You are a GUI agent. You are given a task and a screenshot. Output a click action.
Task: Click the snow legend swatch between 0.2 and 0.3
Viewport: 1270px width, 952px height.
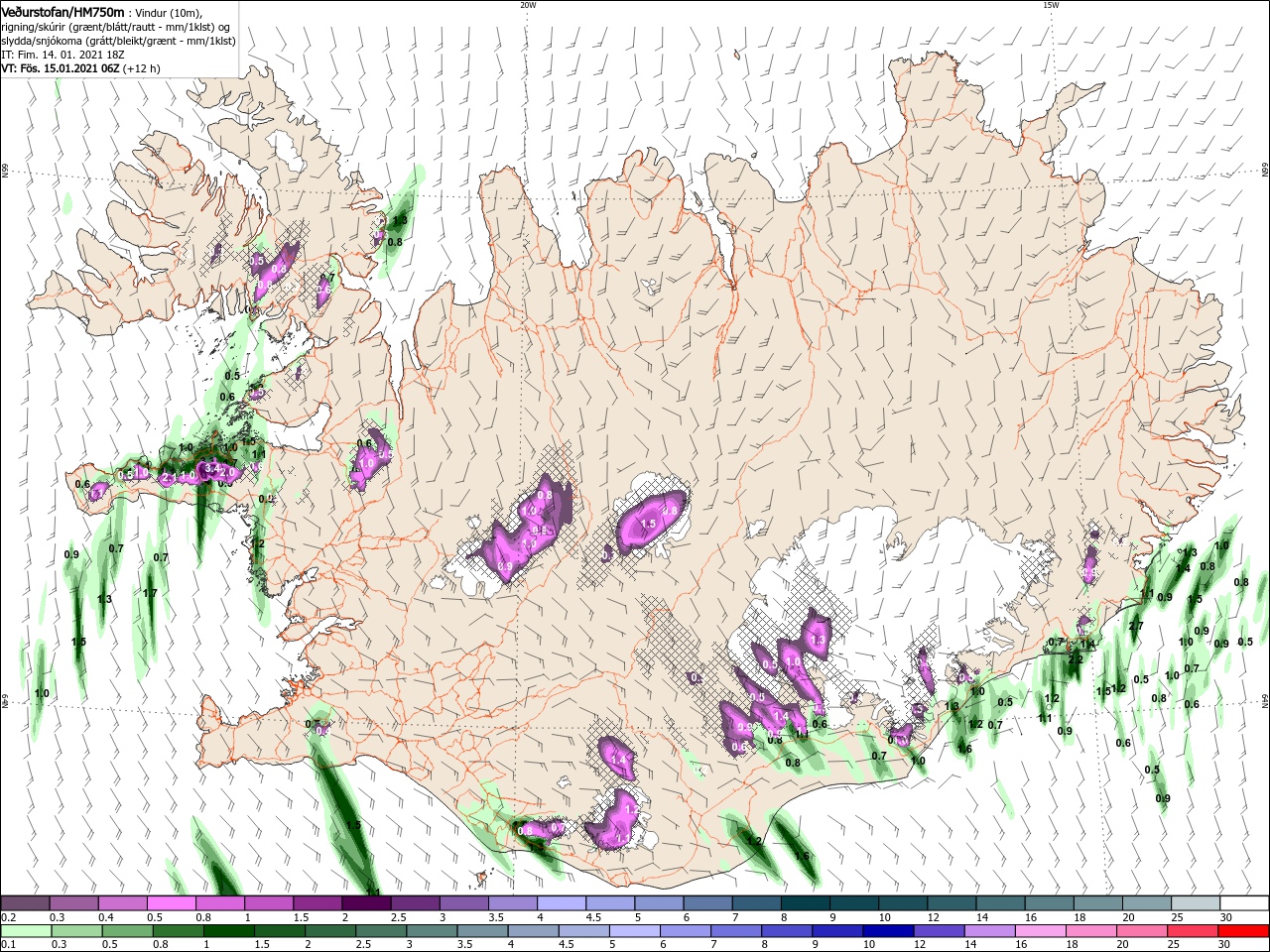[26, 903]
